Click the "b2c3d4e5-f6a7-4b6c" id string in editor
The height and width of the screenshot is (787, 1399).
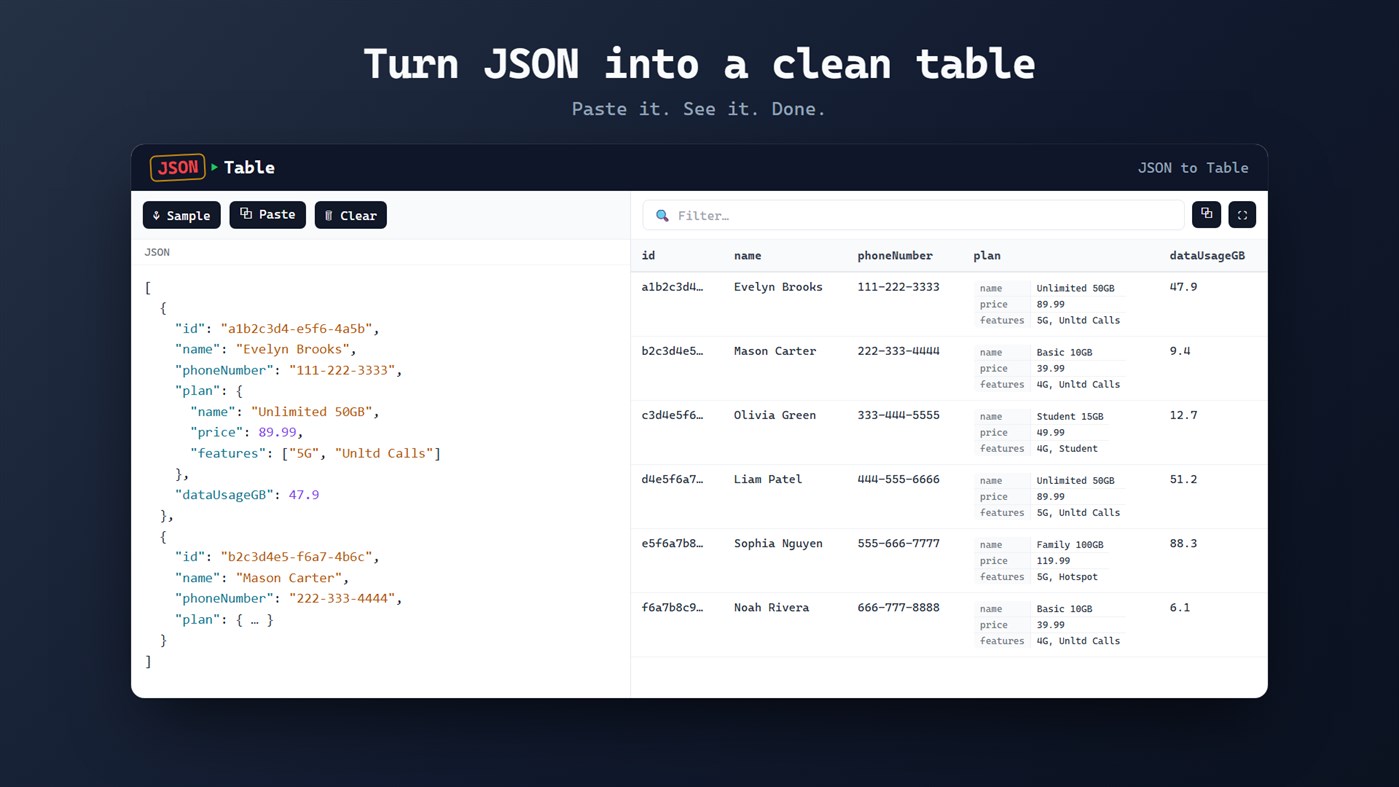[x=296, y=556]
